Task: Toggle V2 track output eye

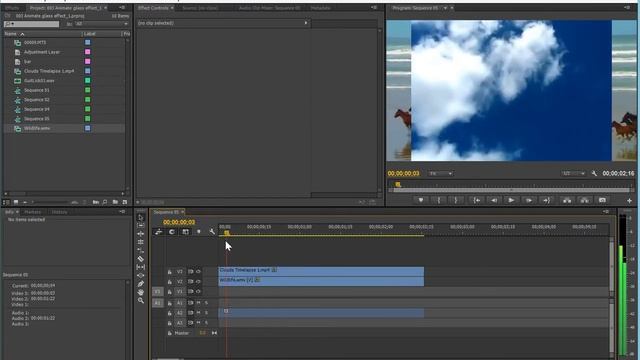Action: pos(198,281)
